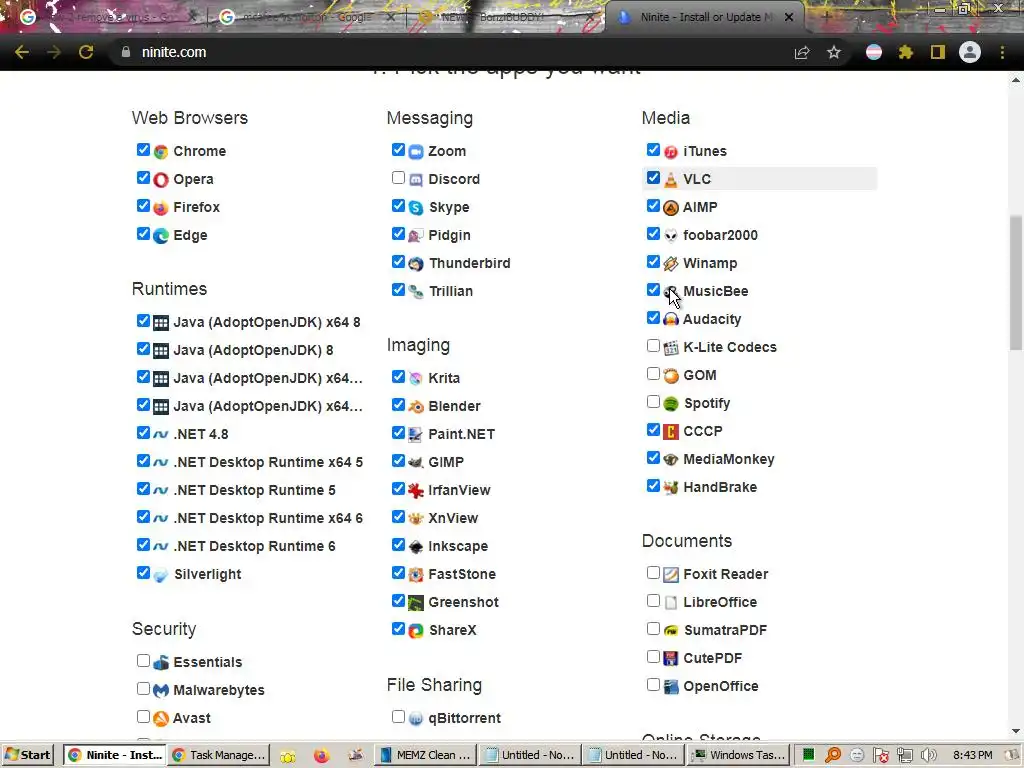Screen dimensions: 1024x768
Task: Click the page vertical scrollbar thumb
Action: [x=1016, y=282]
